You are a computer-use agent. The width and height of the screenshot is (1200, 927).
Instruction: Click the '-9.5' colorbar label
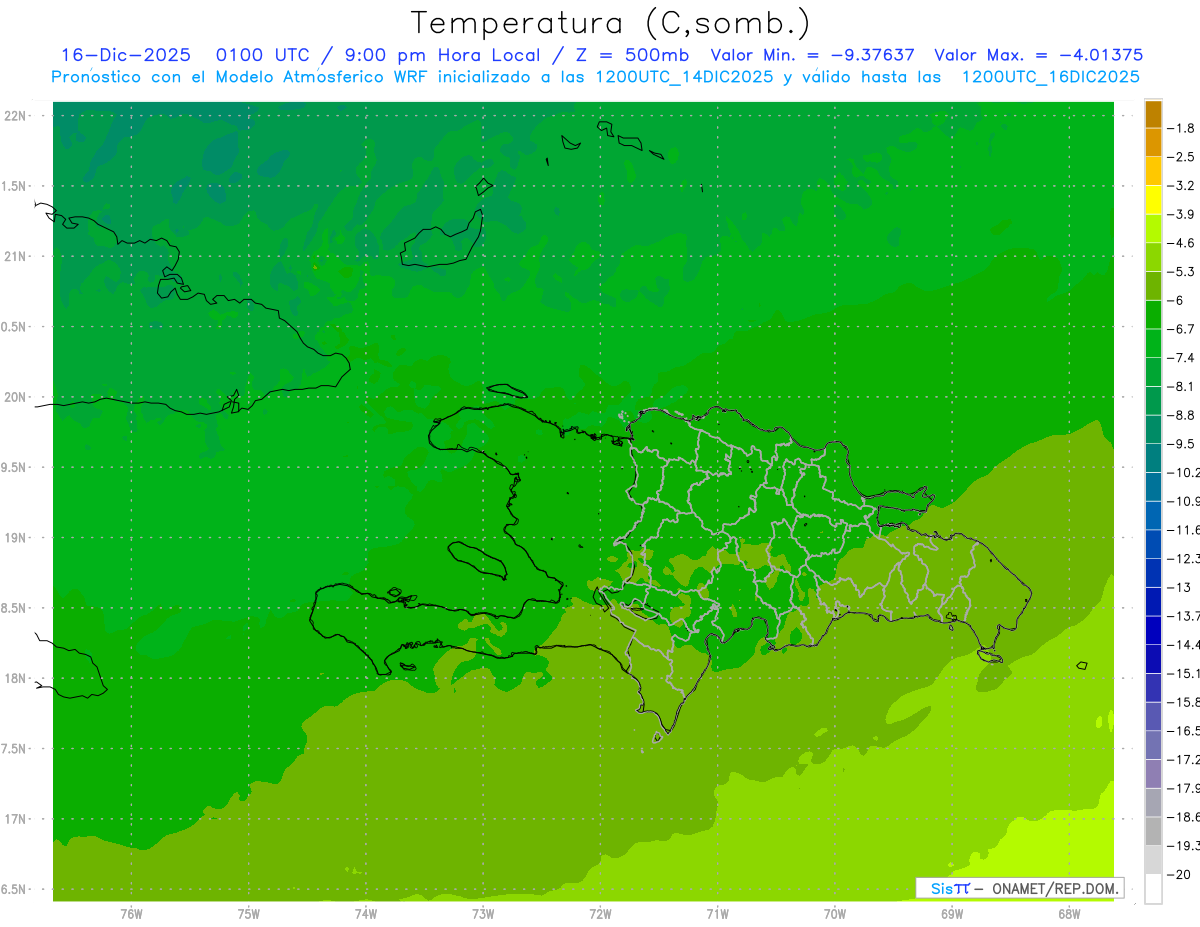tap(1182, 443)
